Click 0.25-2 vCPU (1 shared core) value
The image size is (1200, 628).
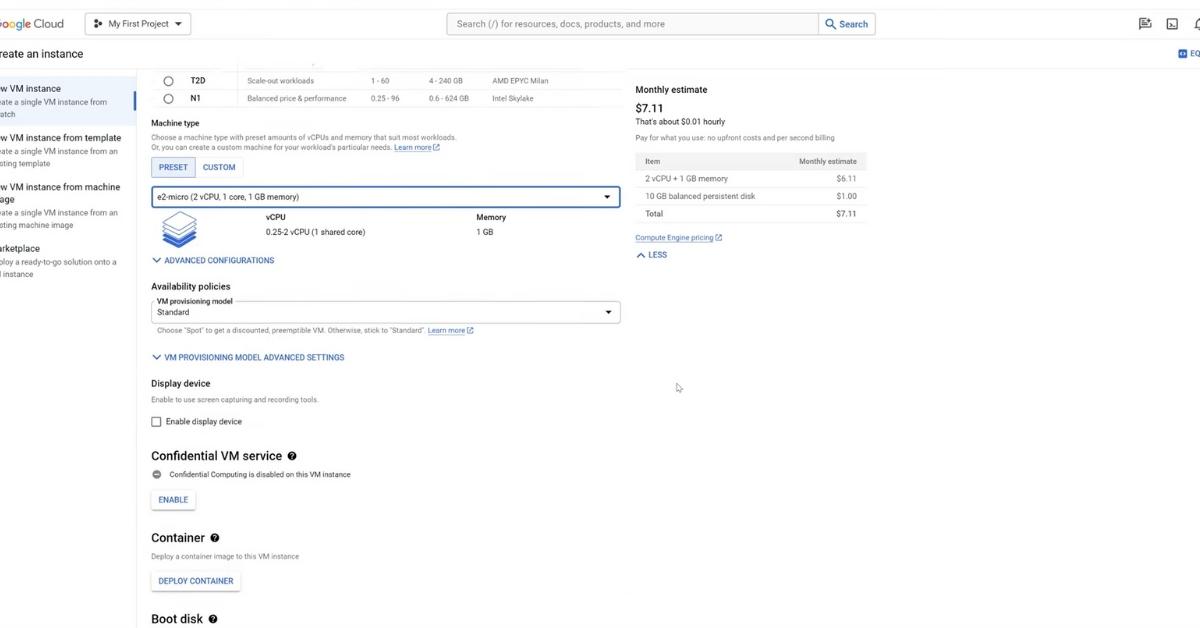tap(315, 233)
